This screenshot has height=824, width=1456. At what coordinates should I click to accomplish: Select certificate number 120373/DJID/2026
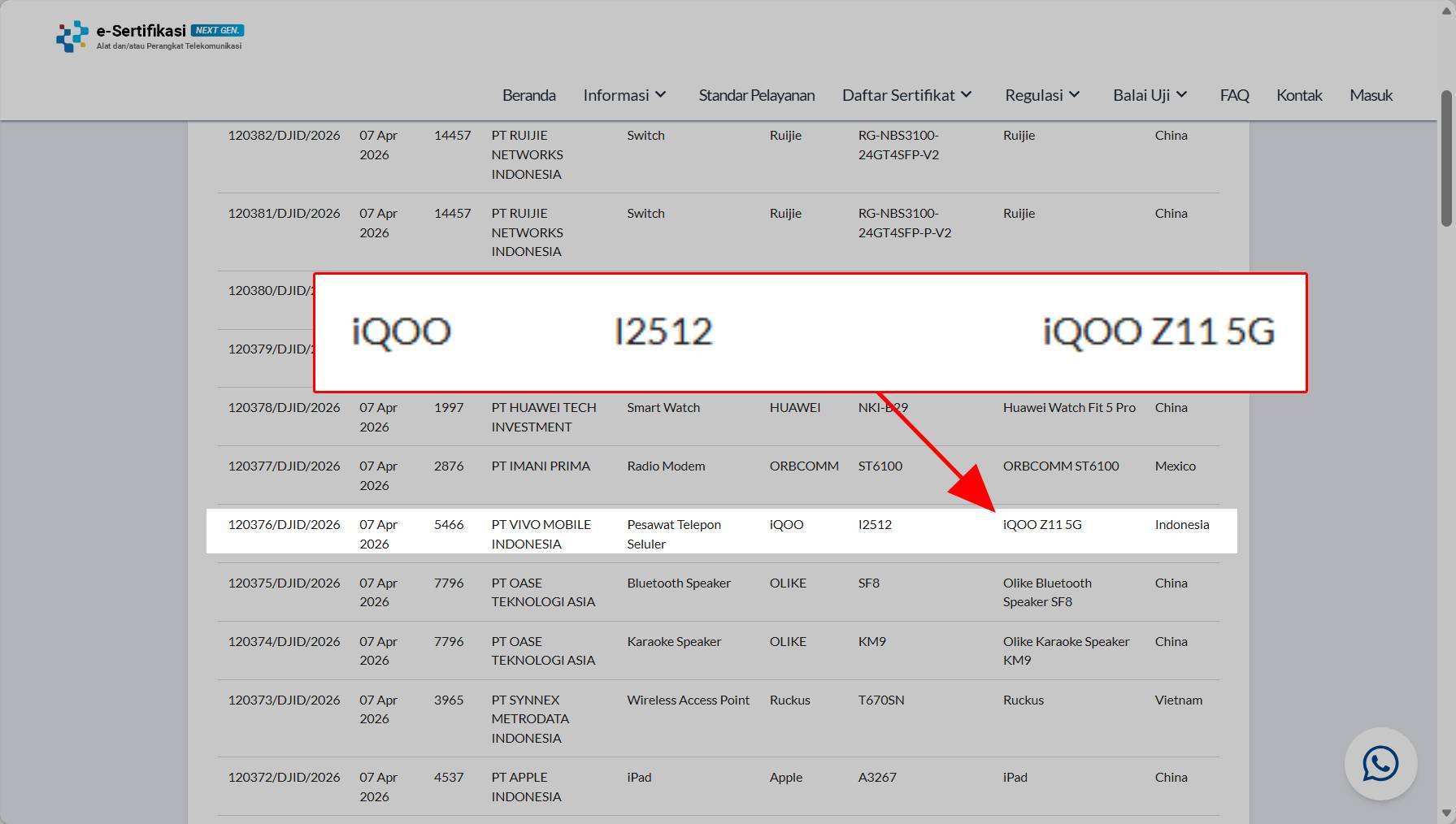[284, 700]
